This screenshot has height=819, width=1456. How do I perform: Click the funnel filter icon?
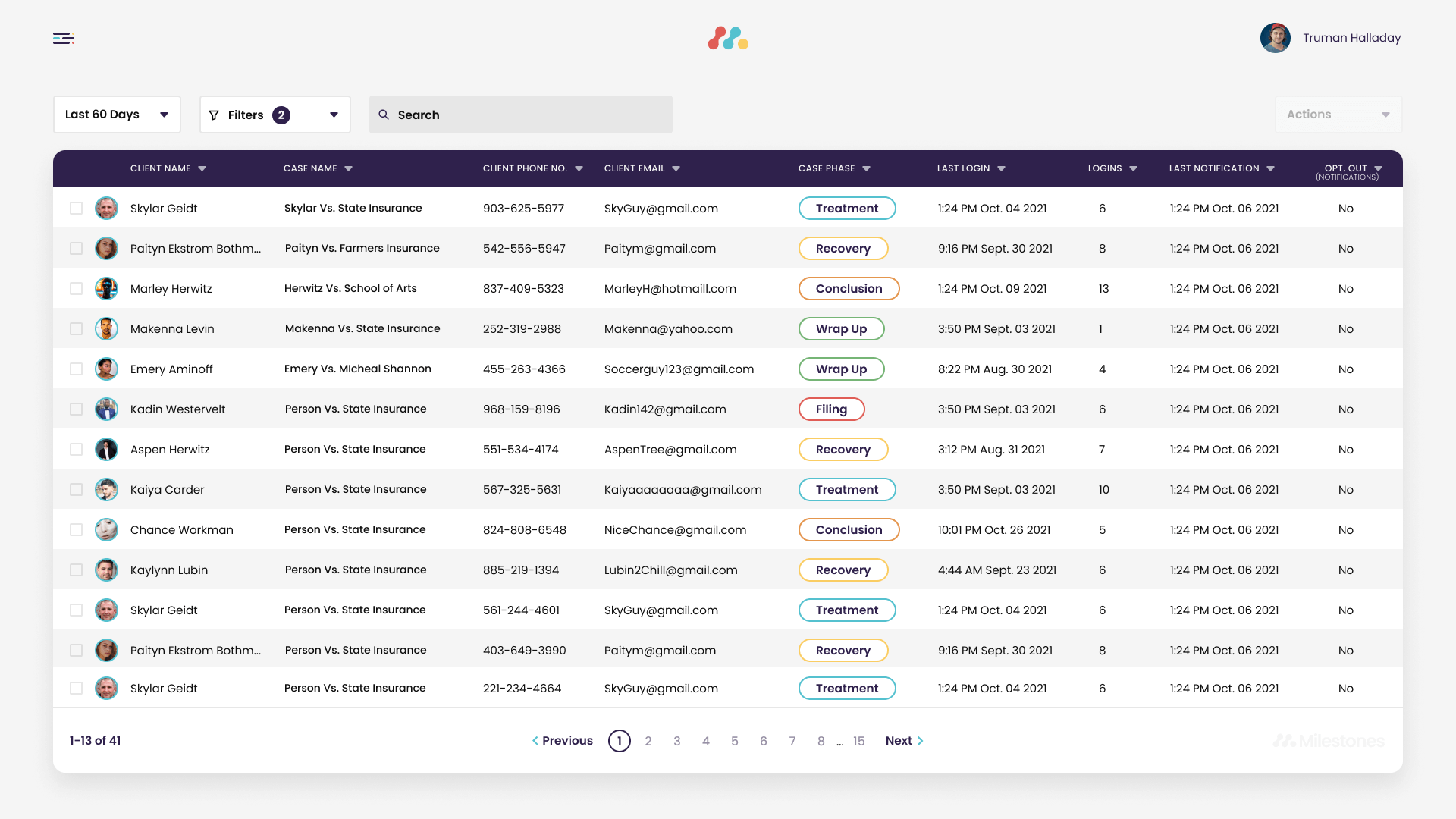(214, 115)
